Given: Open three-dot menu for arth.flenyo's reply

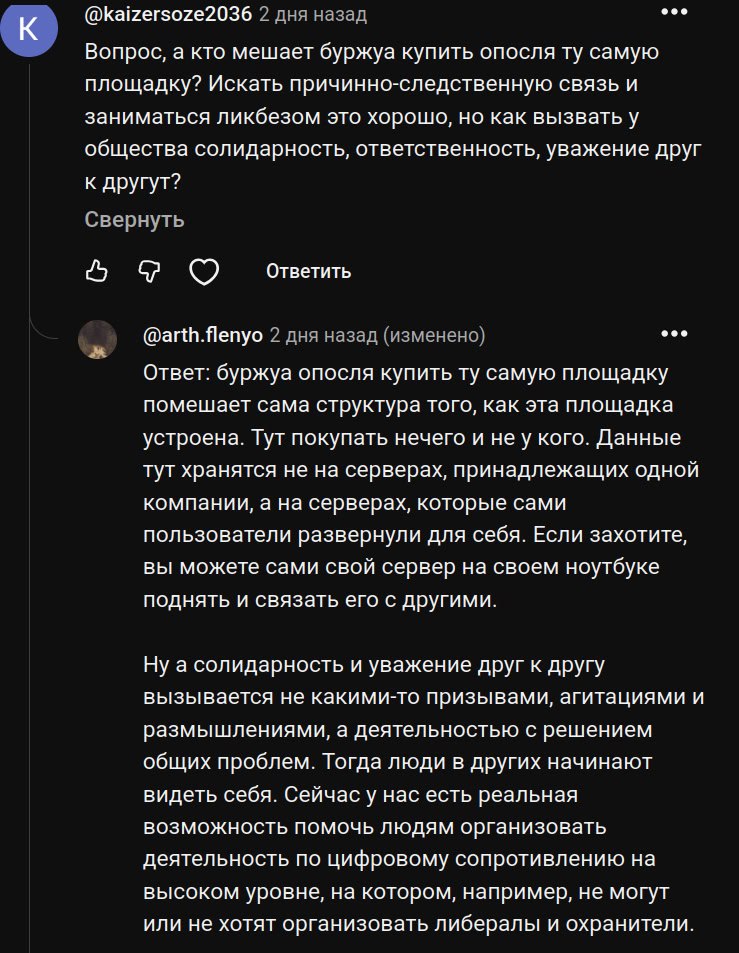Looking at the screenshot, I should [675, 333].
